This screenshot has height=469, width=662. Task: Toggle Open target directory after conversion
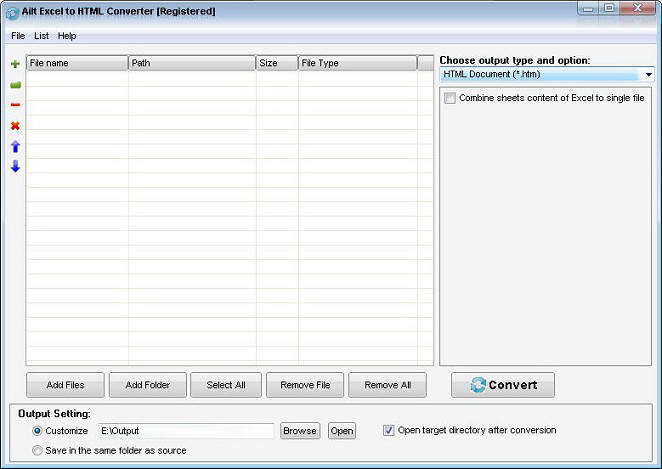(x=388, y=430)
